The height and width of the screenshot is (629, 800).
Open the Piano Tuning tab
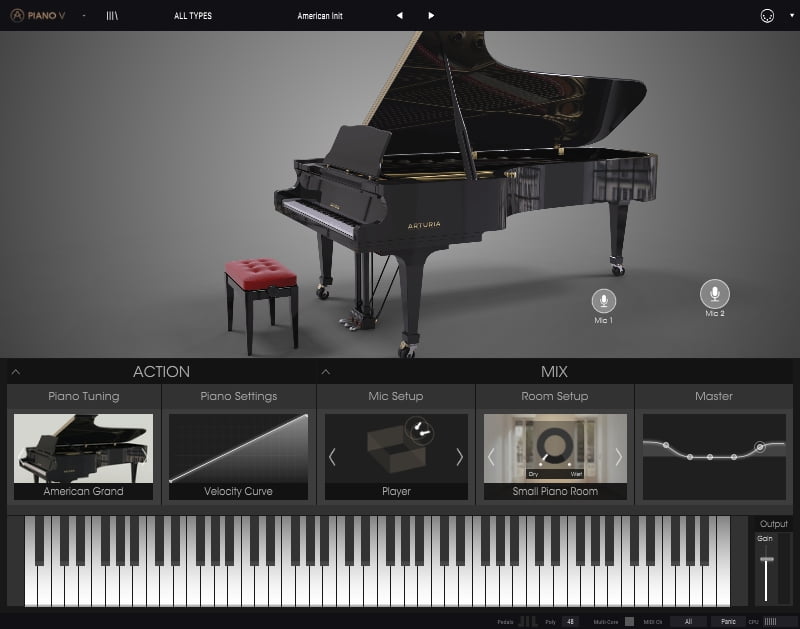[84, 396]
